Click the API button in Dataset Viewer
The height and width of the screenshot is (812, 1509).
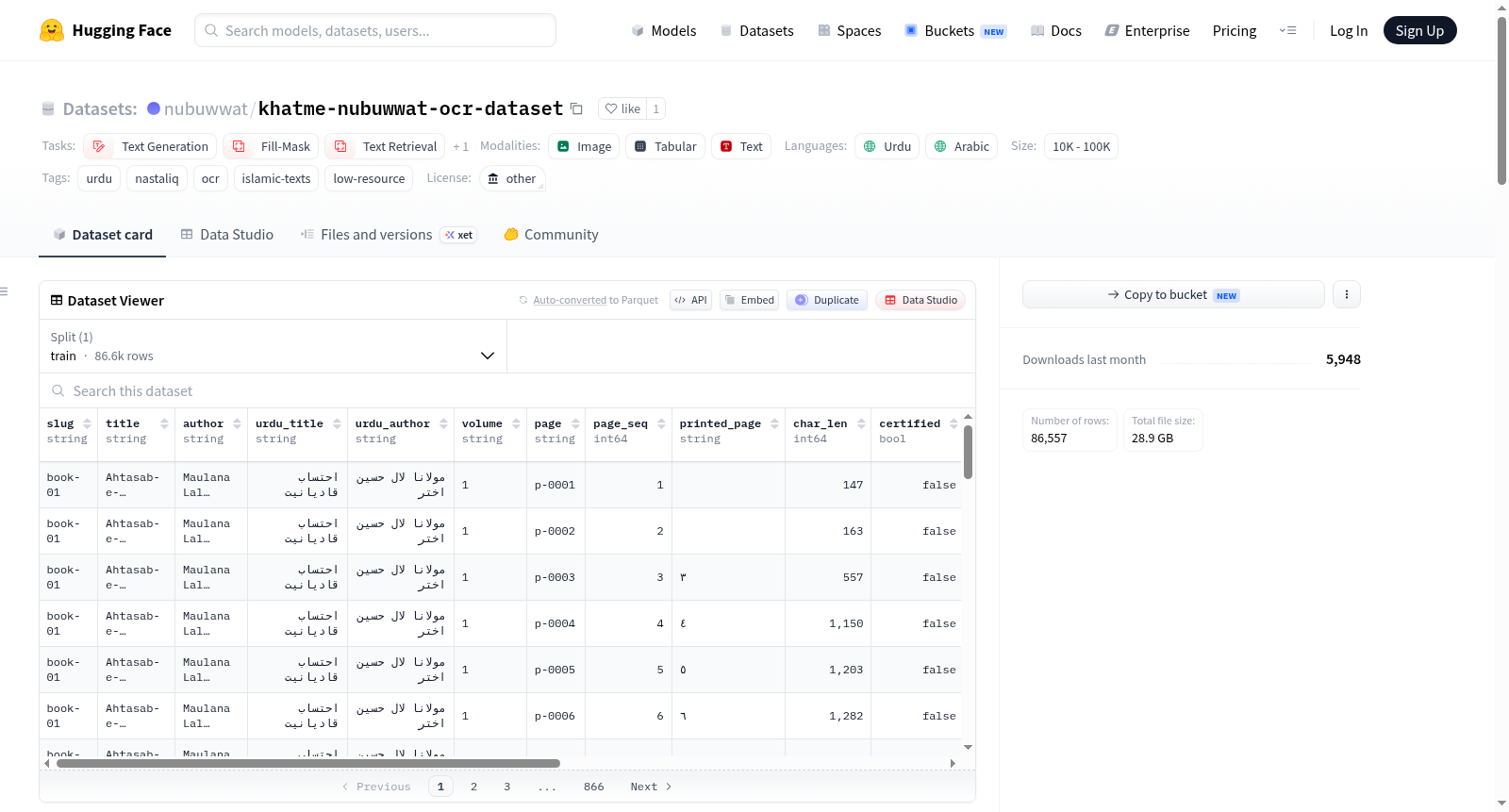pos(690,300)
